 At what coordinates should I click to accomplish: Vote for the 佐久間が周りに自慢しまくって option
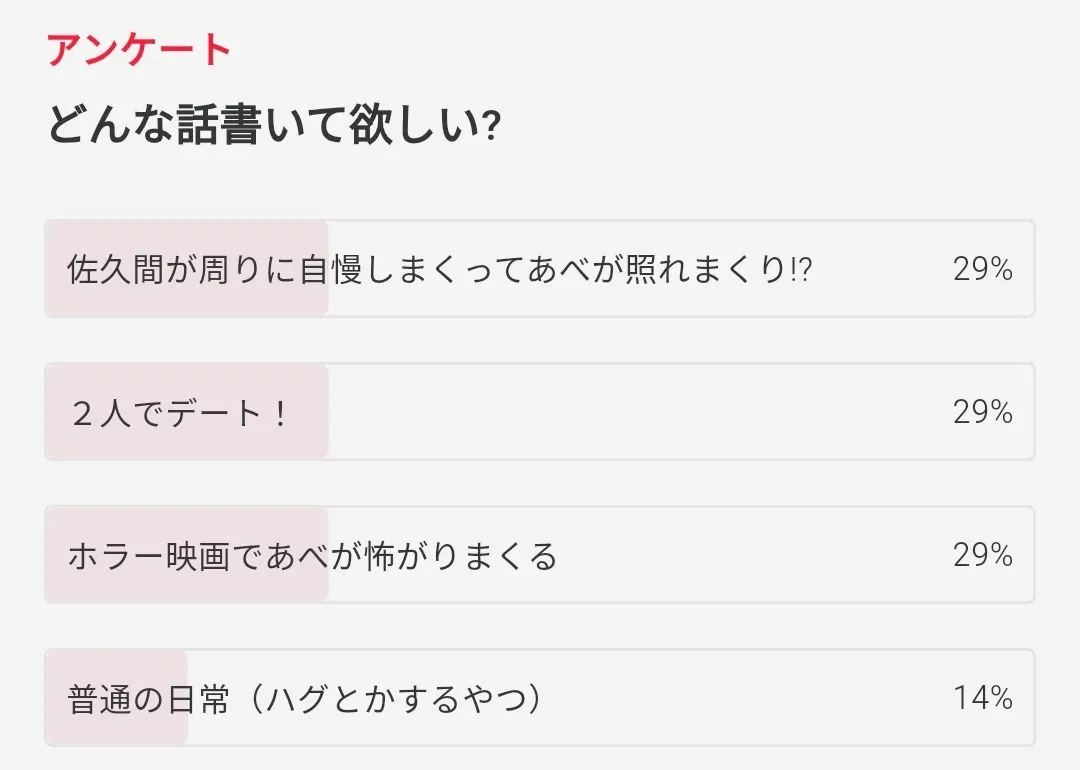tap(440, 269)
